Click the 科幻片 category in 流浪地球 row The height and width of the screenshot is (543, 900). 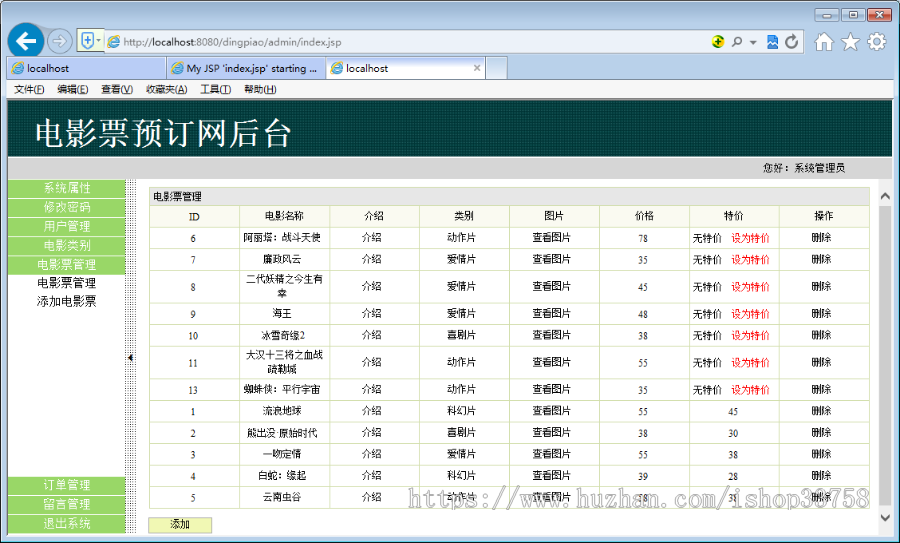(461, 411)
